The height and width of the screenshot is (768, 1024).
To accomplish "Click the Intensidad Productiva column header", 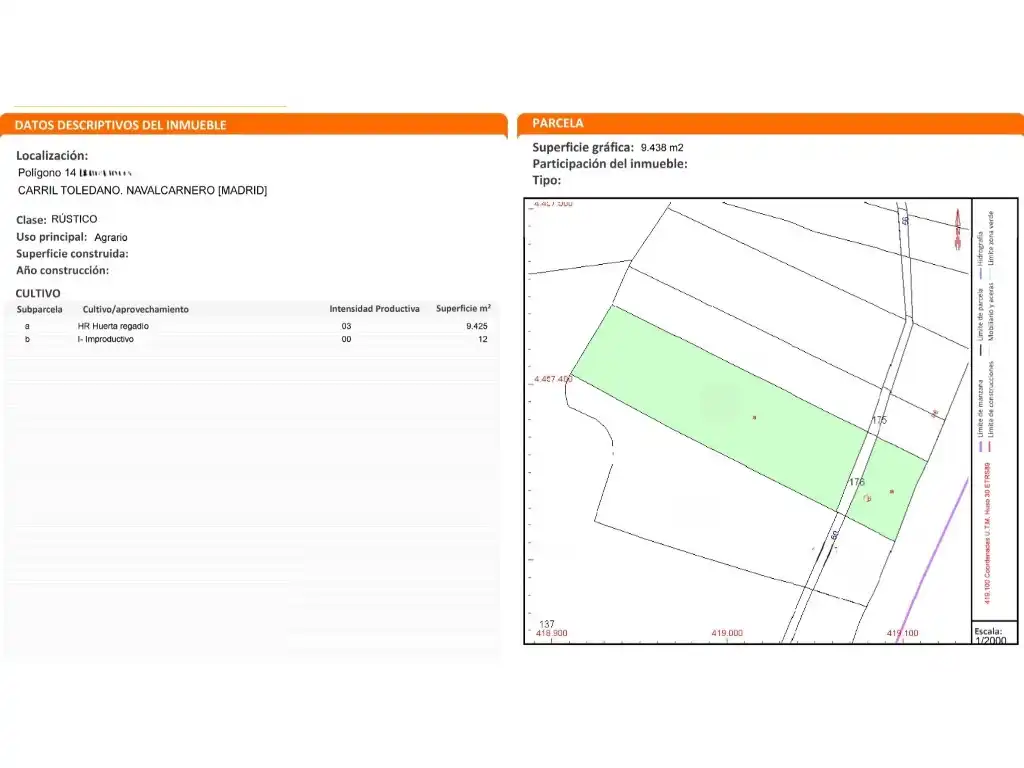I will coord(374,308).
